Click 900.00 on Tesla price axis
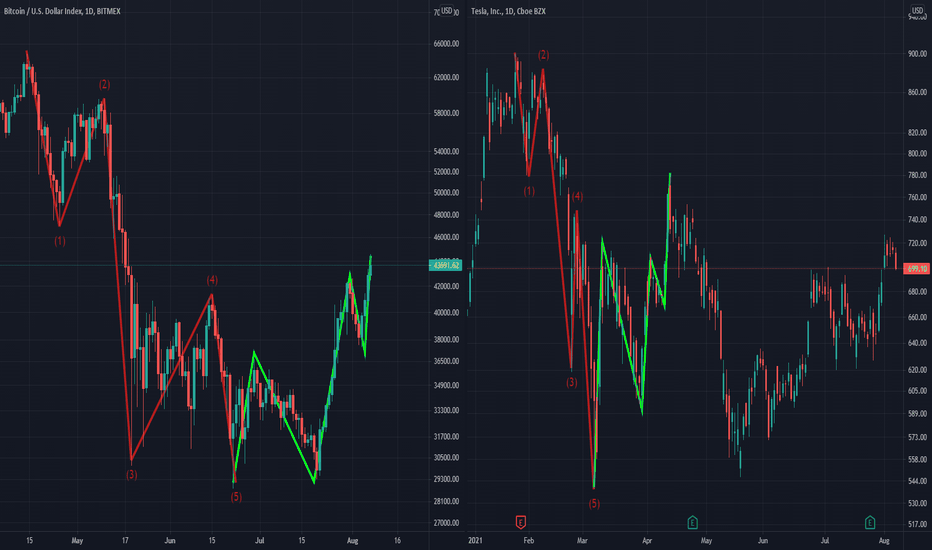932x550 pixels. coord(917,54)
